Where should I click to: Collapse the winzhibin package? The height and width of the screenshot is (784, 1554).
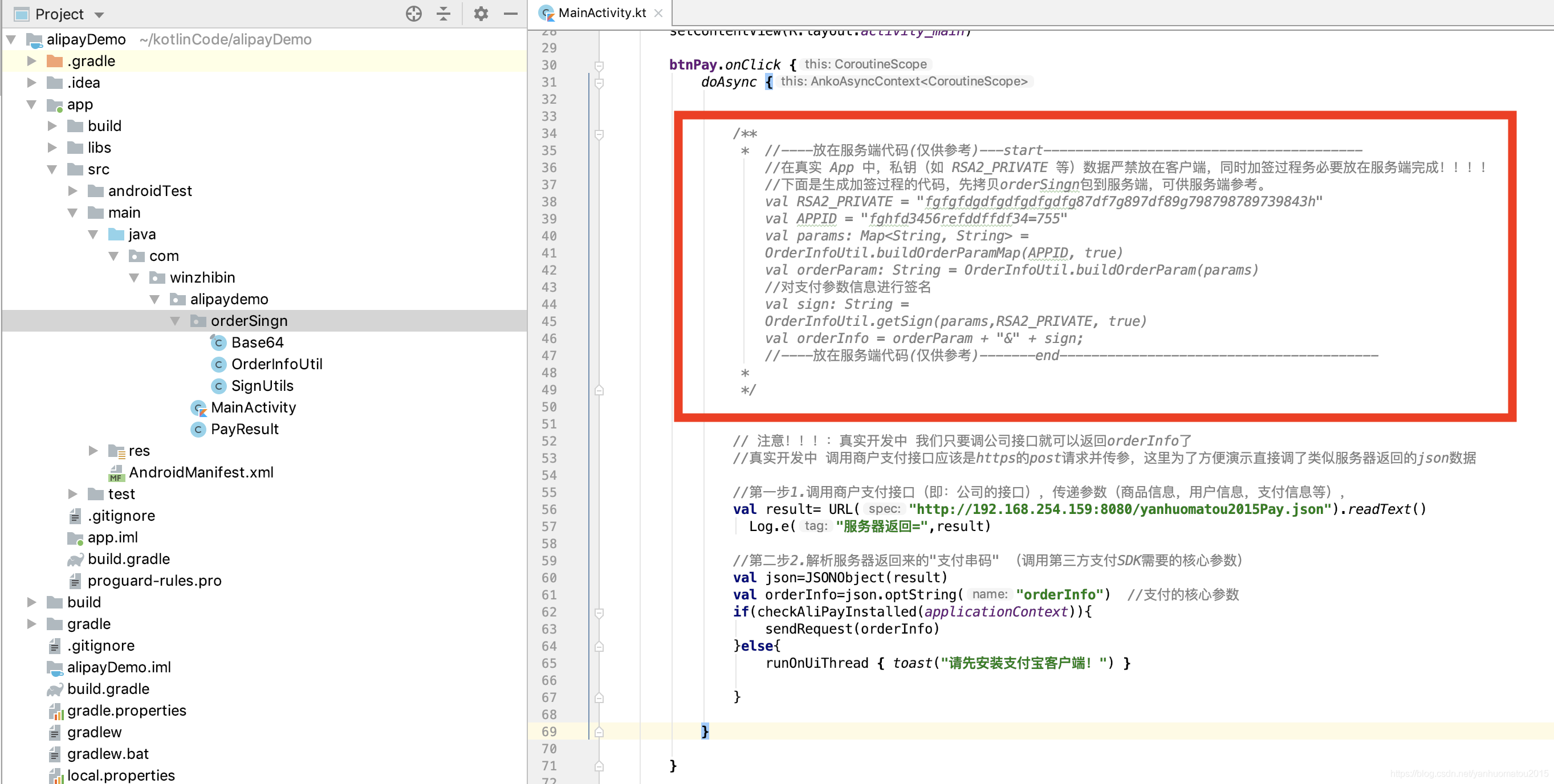134,278
